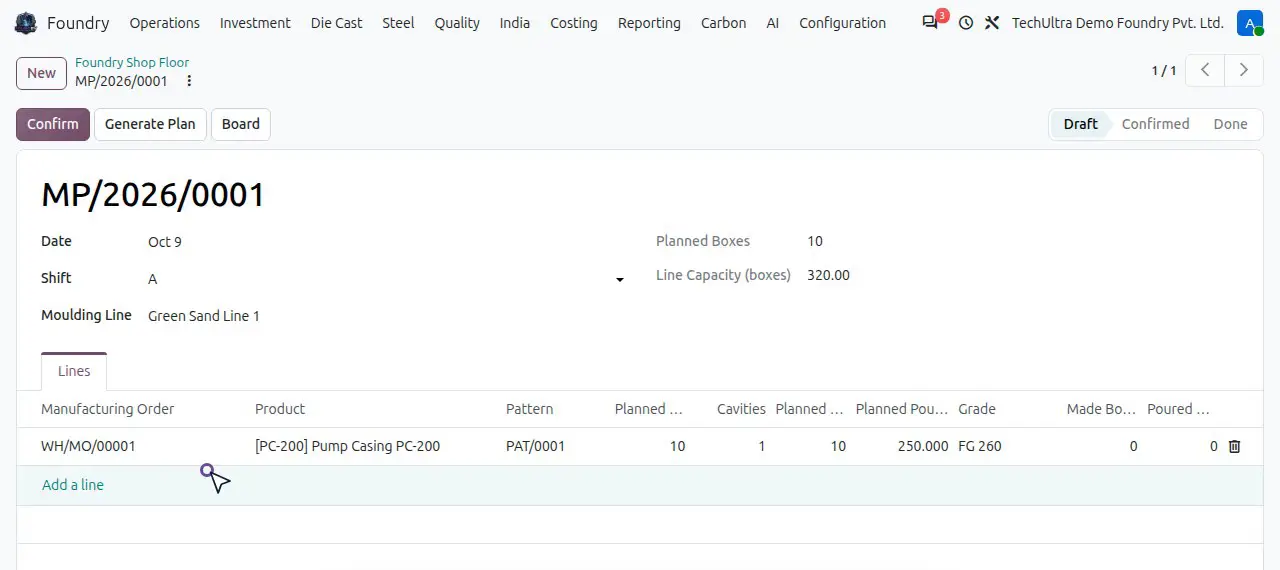Click the FG 260 grade cell

pos(980,447)
